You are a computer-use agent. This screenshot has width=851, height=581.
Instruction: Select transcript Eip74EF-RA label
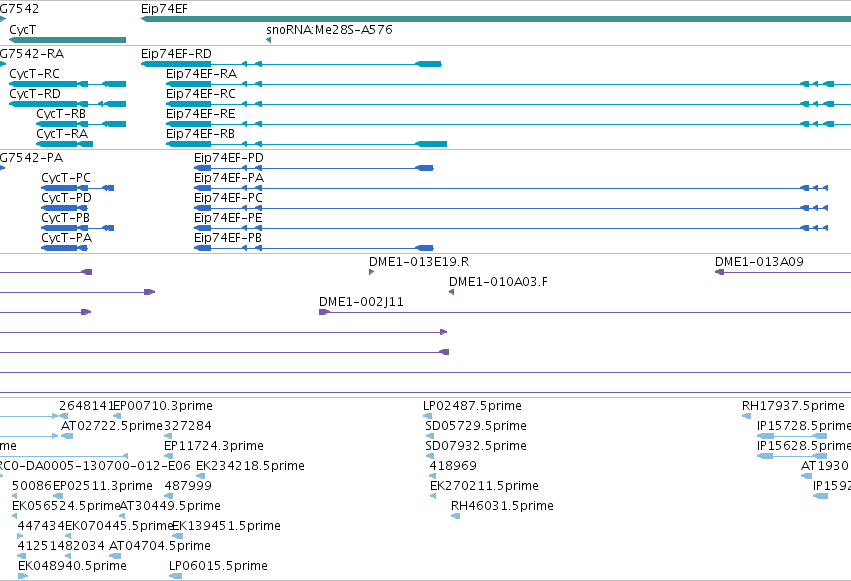[201, 74]
